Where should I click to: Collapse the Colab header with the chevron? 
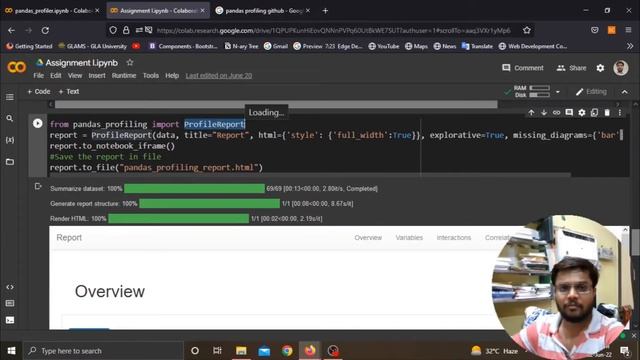click(624, 92)
